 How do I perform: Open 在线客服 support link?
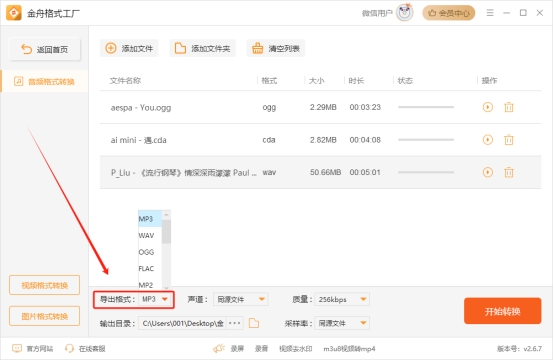click(x=85, y=349)
